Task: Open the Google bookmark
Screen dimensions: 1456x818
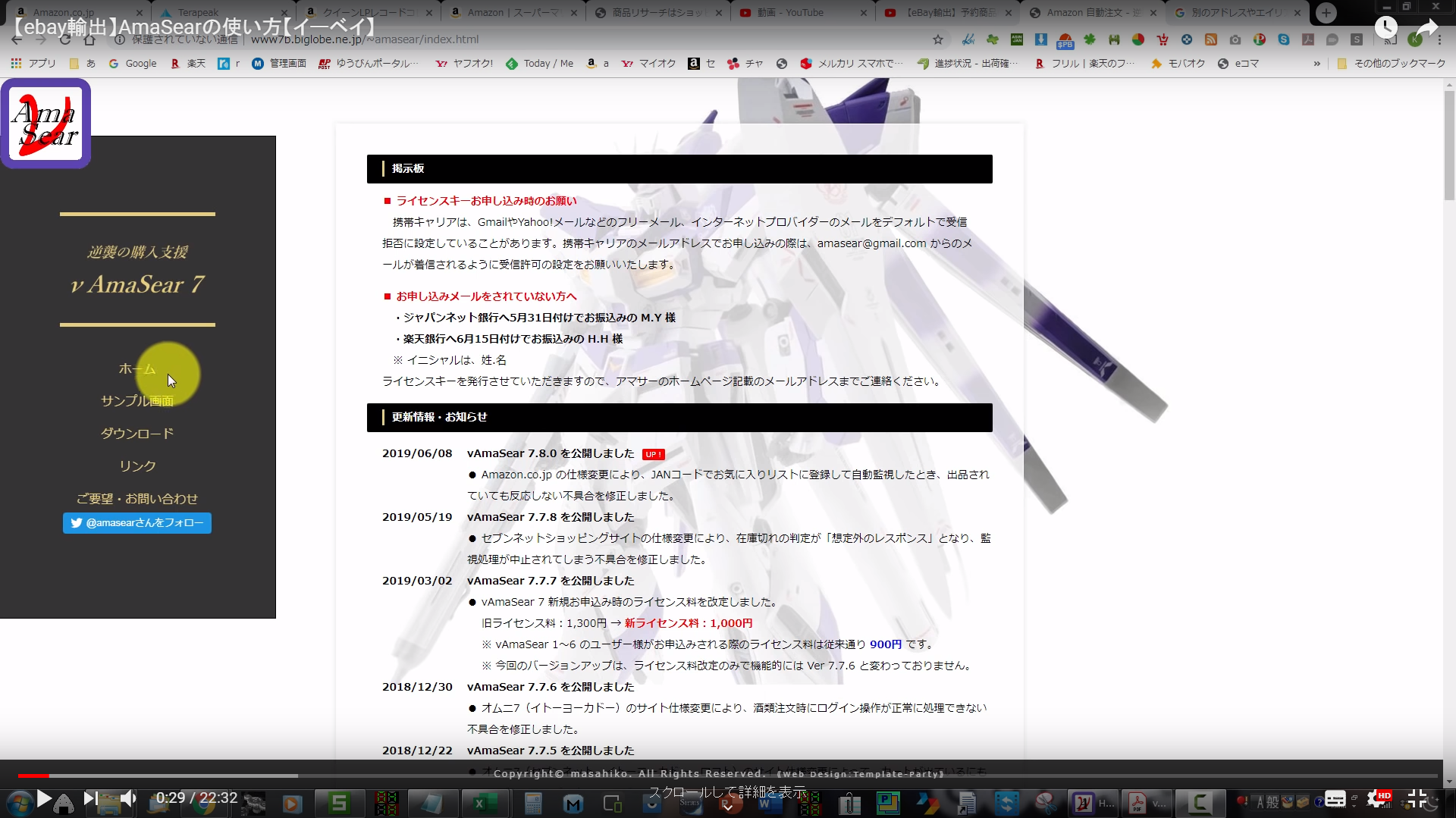Action: 133,64
